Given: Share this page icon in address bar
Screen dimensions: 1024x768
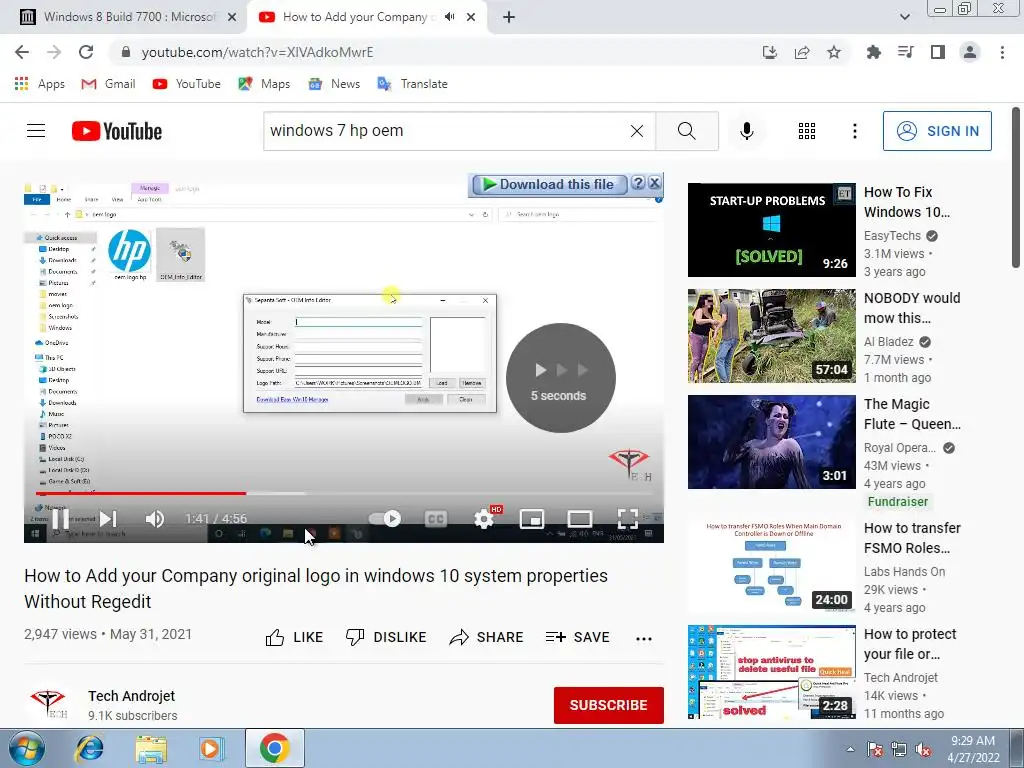Looking at the screenshot, I should click(802, 52).
